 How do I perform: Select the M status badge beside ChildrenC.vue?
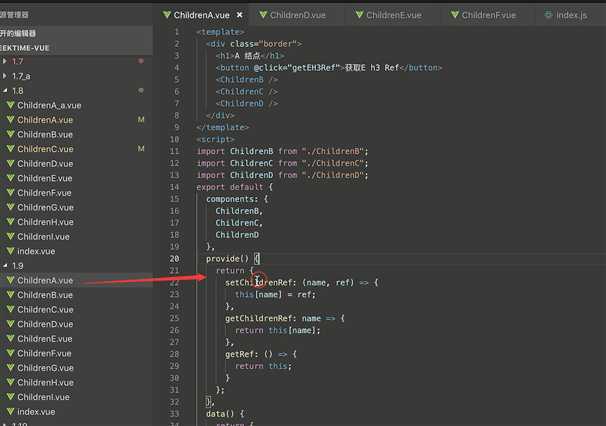141,149
